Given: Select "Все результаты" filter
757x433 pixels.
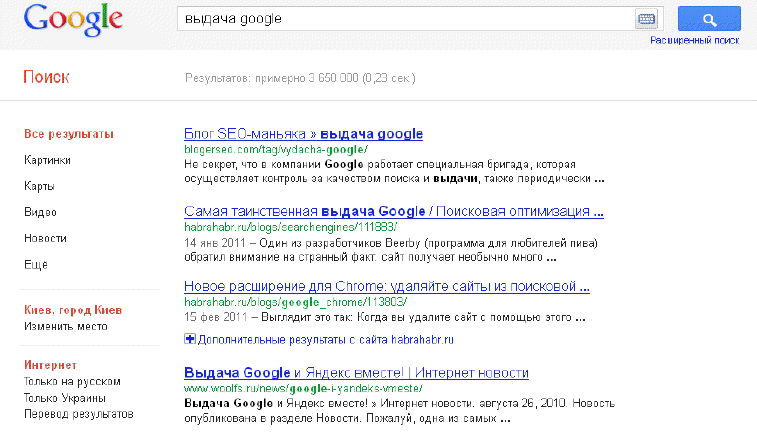Looking at the screenshot, I should pyautogui.click(x=69, y=134).
